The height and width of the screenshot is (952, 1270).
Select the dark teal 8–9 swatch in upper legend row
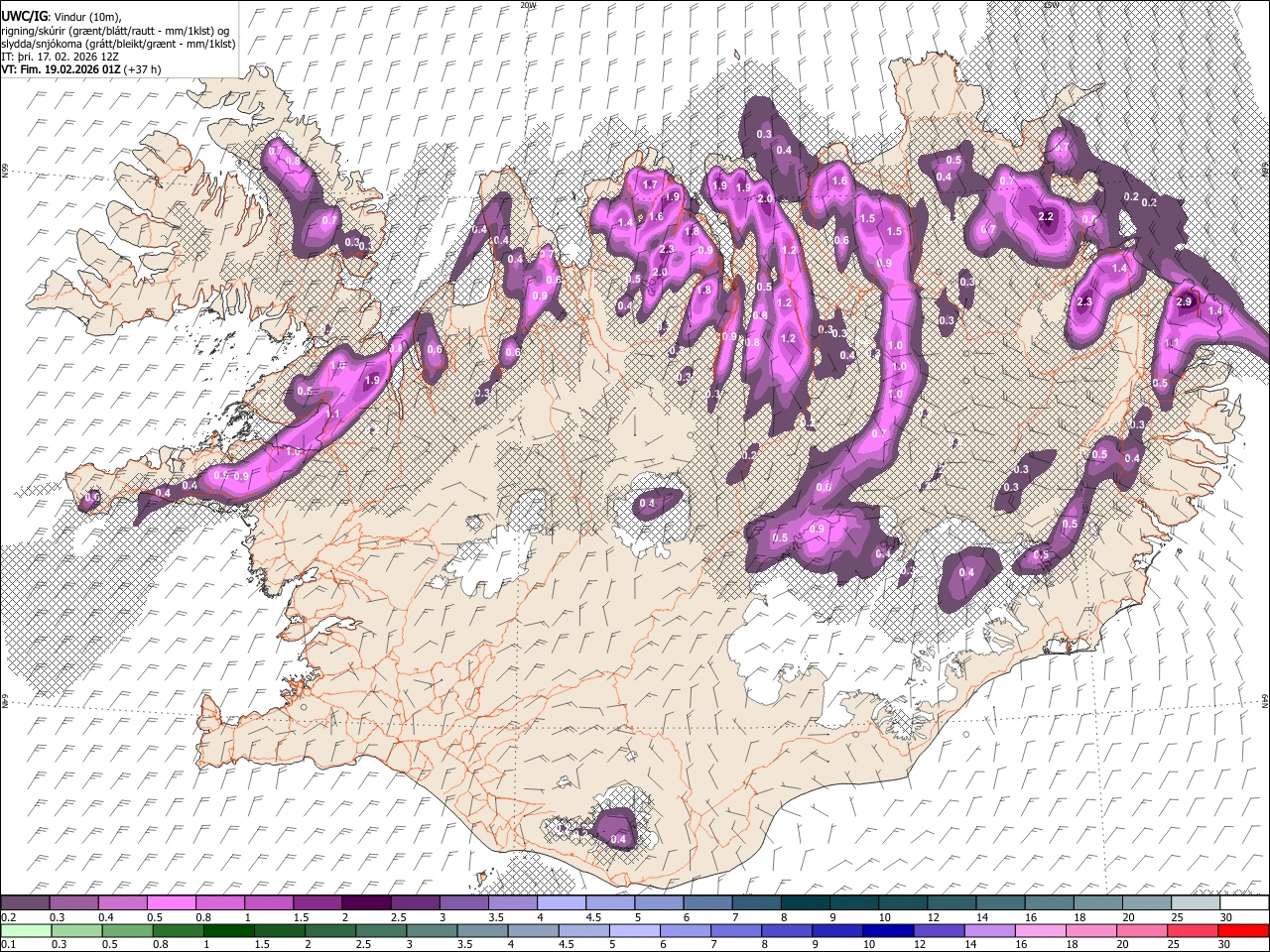click(x=806, y=903)
